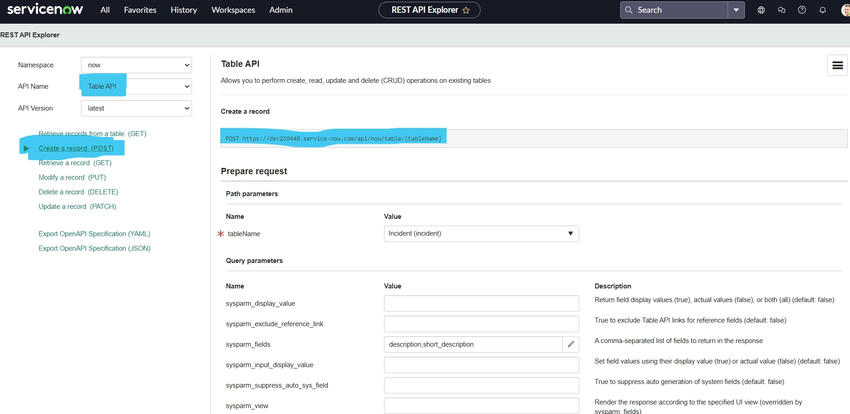Select Modify a record (PUT)

pos(72,177)
